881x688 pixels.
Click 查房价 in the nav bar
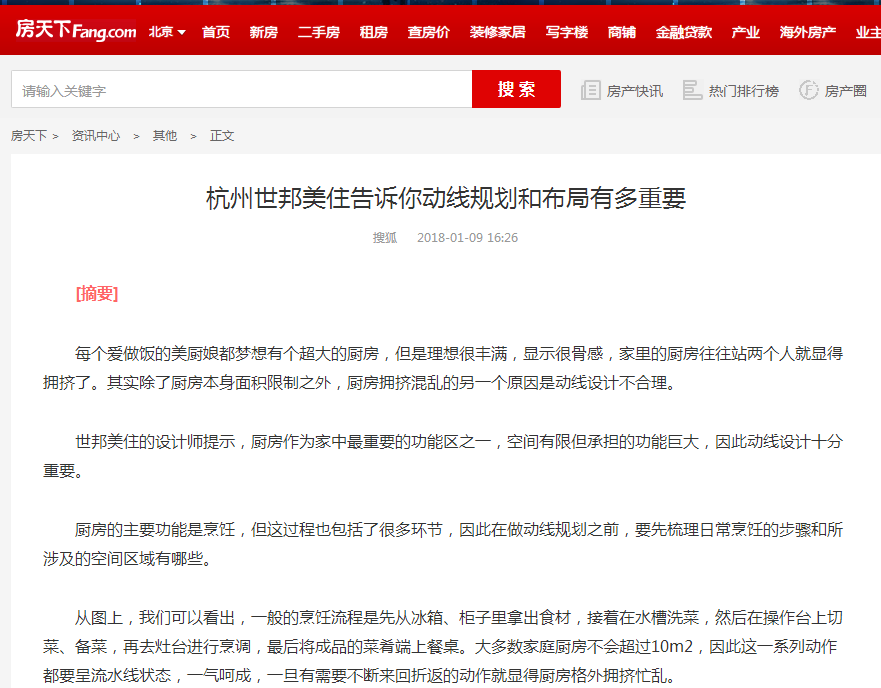[429, 32]
